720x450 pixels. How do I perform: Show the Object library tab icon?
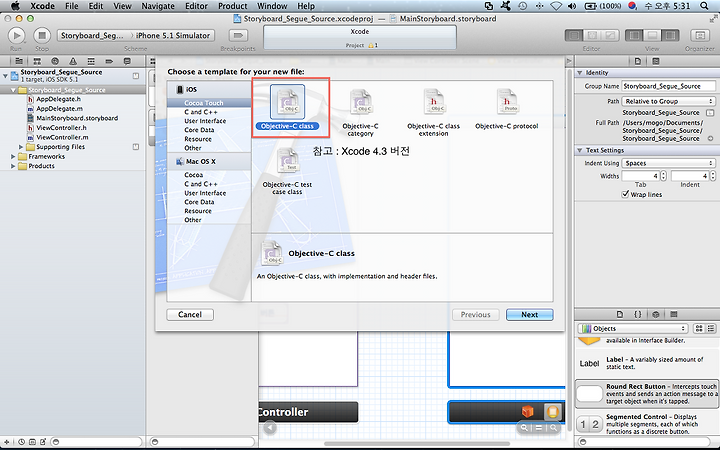click(656, 315)
